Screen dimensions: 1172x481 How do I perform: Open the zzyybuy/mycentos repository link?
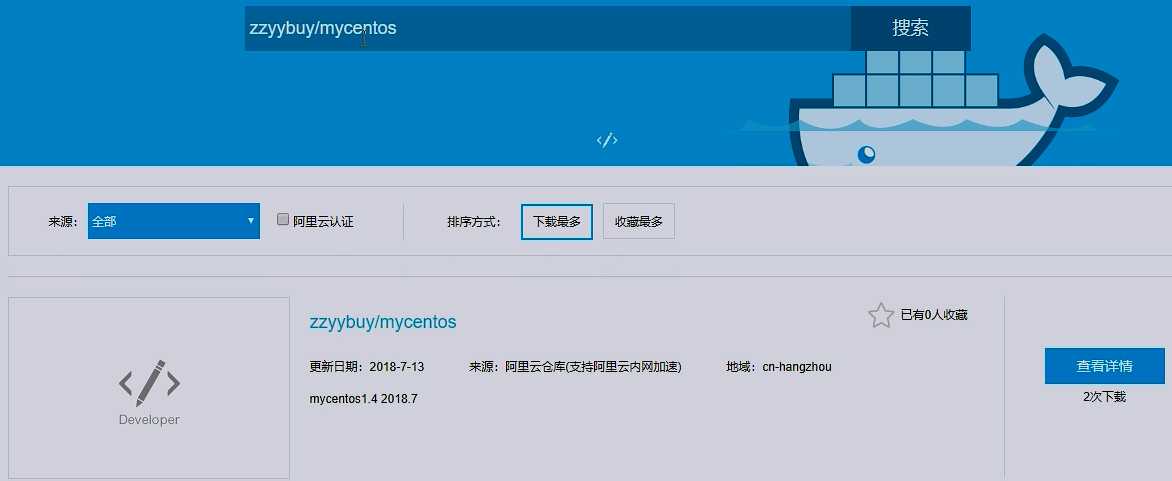pyautogui.click(x=383, y=322)
